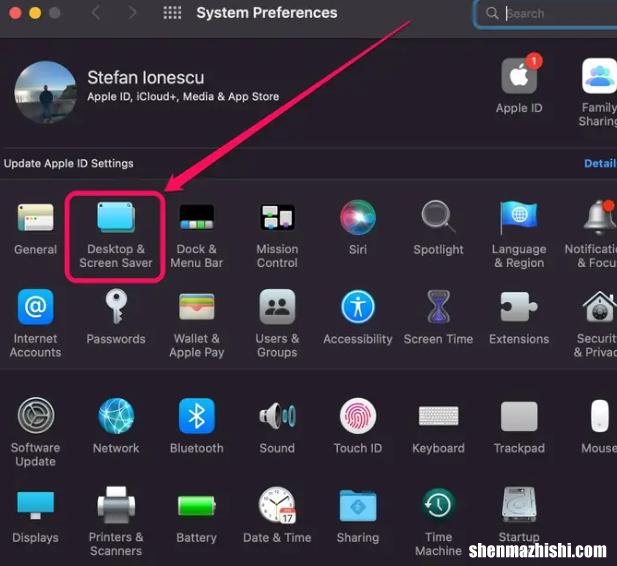Click the Stefan Ionescu account name
This screenshot has height=566, width=617.
146,78
